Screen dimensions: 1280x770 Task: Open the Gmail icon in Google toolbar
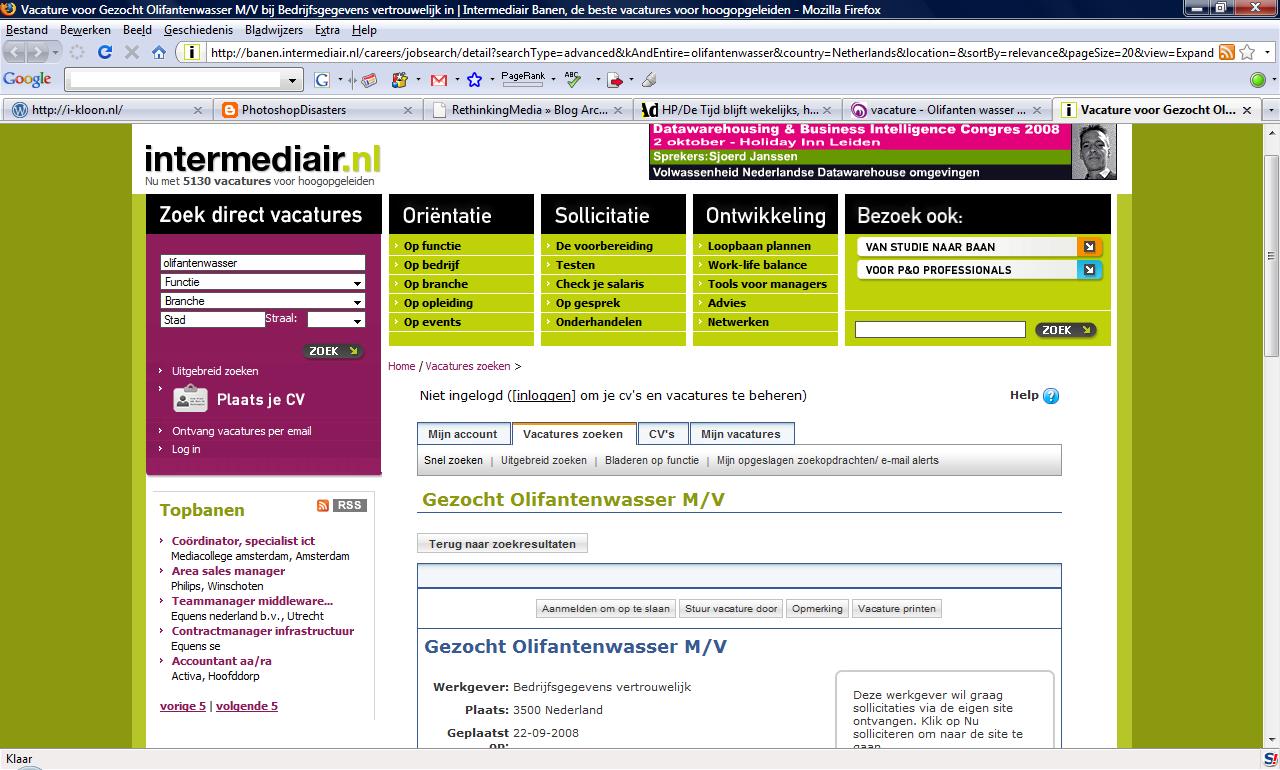pos(438,80)
